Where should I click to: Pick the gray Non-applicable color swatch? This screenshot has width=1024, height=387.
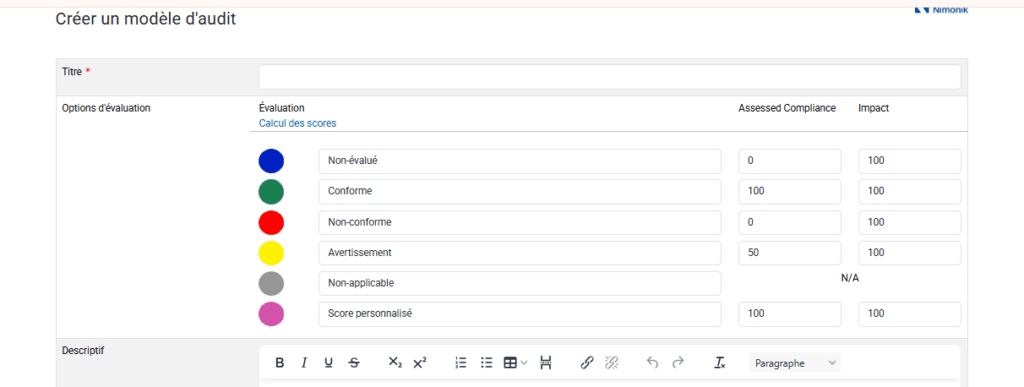point(271,284)
